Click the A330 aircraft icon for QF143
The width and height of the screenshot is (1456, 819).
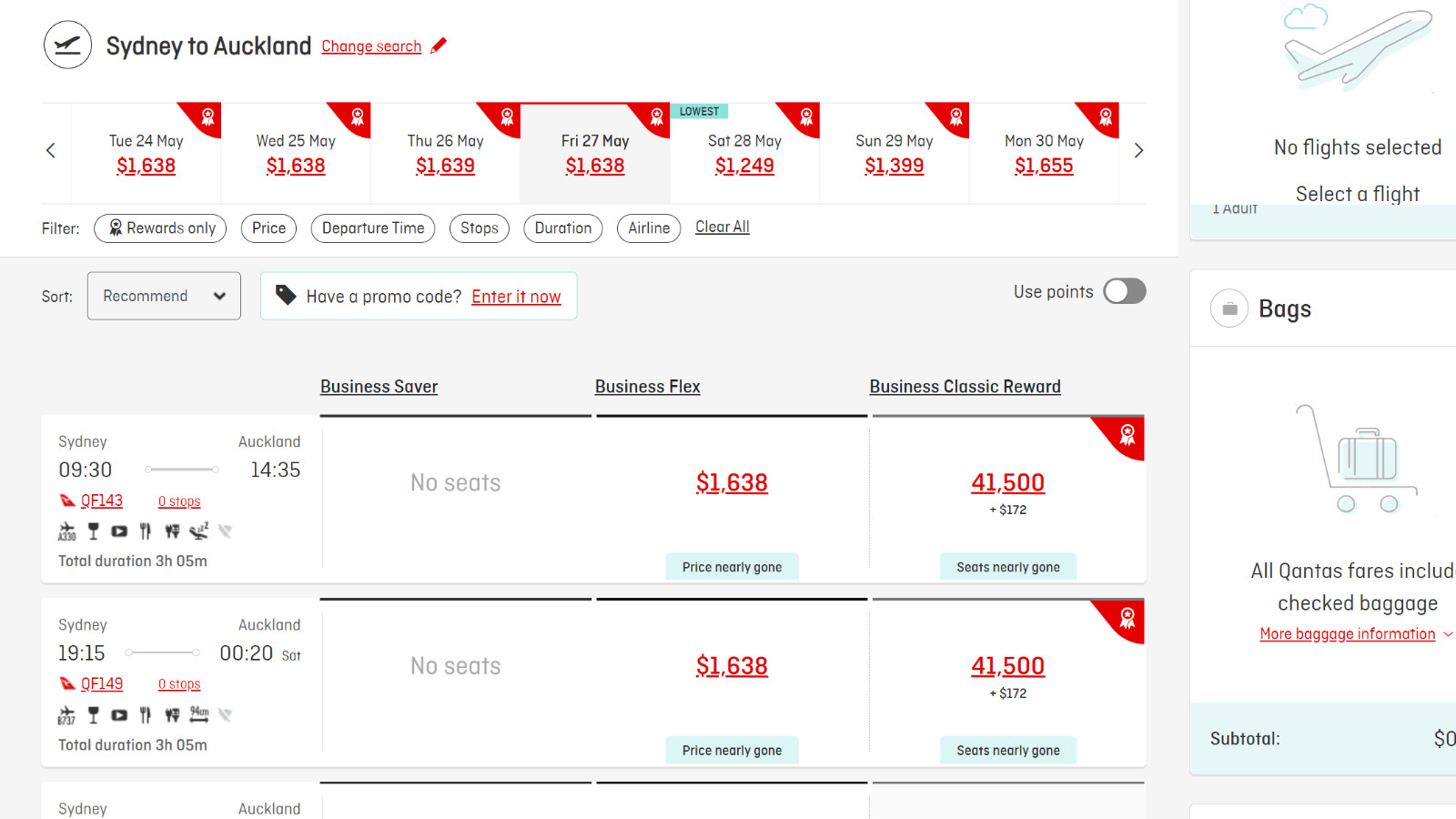[x=67, y=531]
